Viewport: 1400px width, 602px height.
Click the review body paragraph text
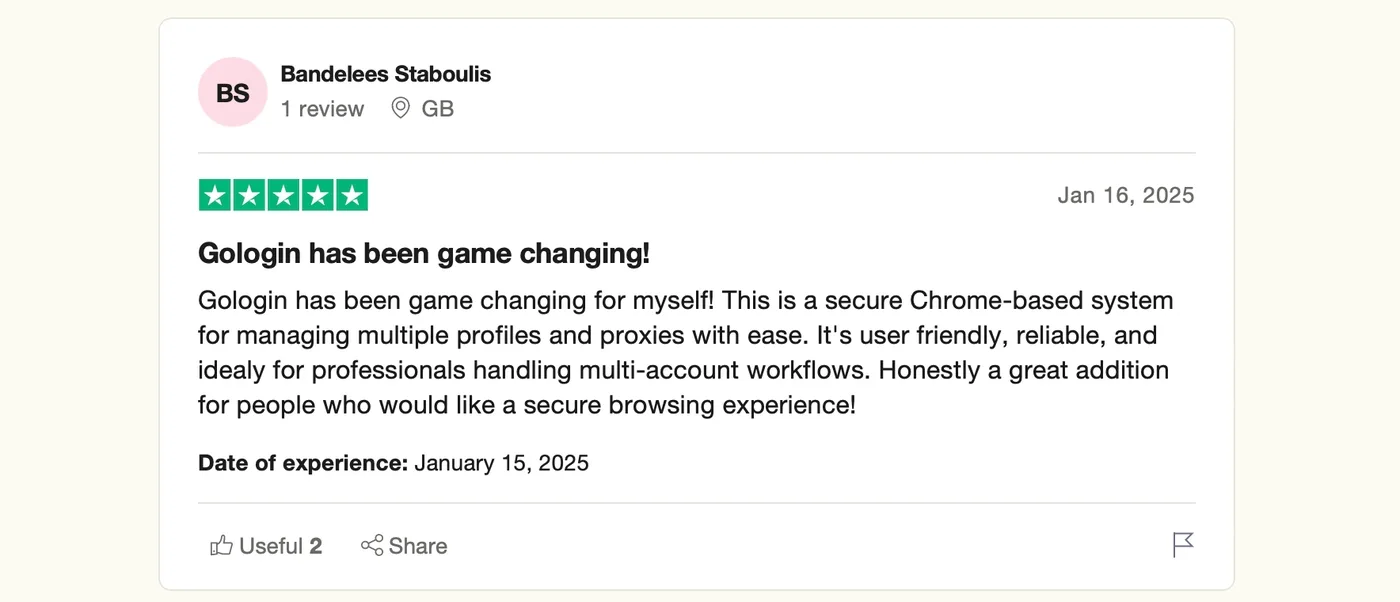coord(686,353)
